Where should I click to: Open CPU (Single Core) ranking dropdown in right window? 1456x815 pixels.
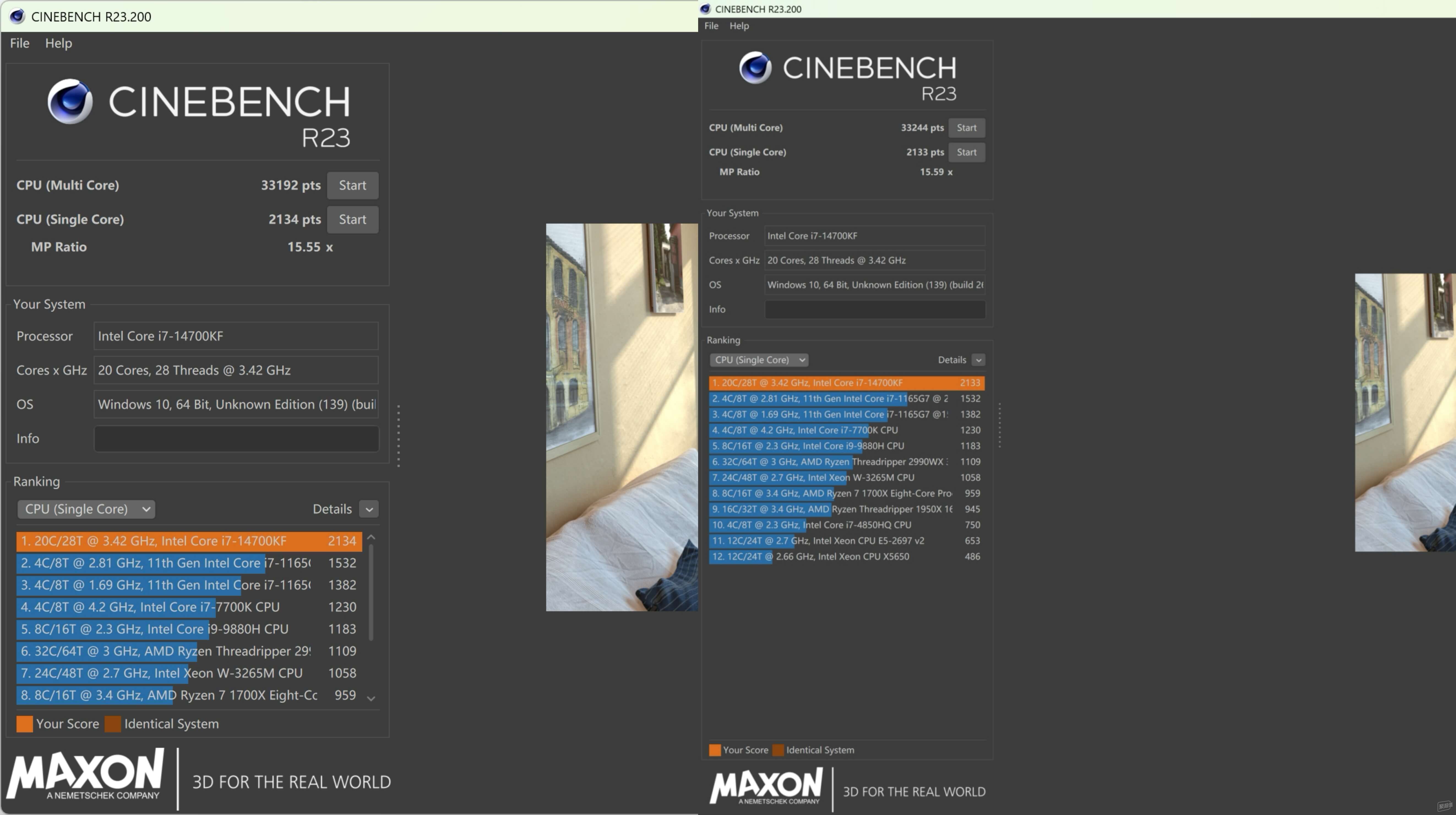pos(758,360)
